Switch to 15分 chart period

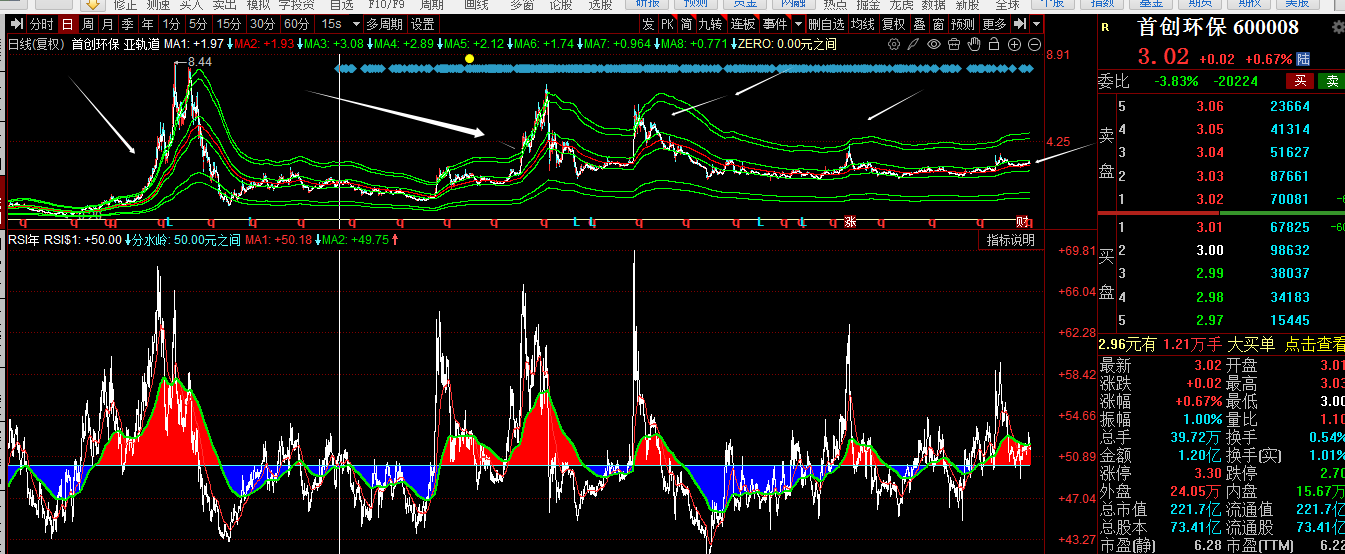tap(229, 23)
